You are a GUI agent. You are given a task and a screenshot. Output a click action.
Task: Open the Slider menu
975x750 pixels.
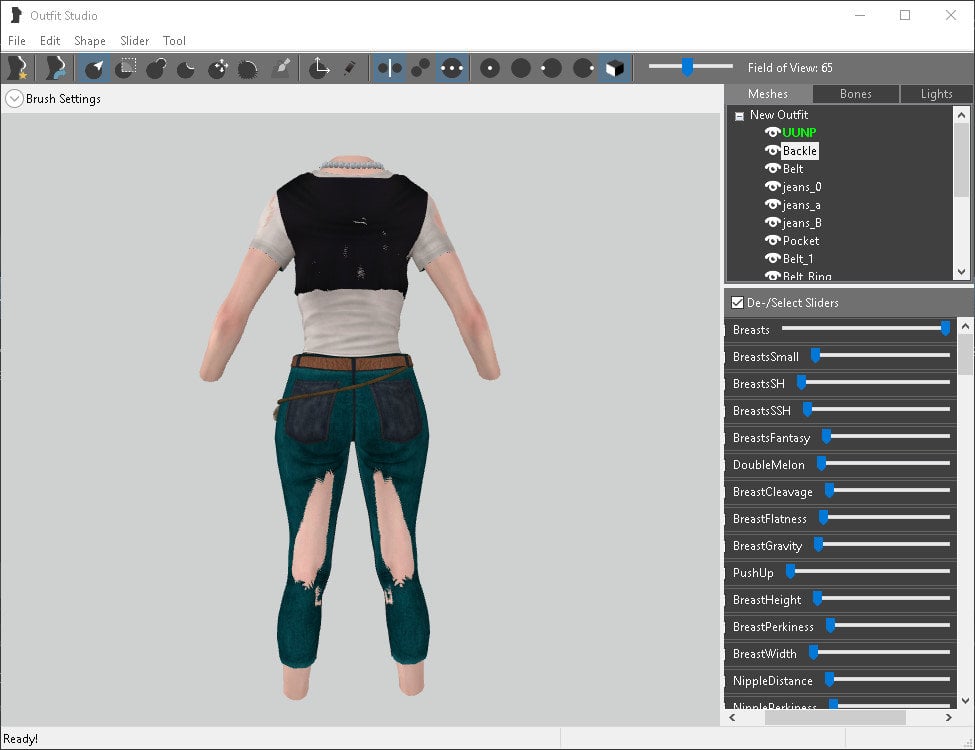(134, 41)
